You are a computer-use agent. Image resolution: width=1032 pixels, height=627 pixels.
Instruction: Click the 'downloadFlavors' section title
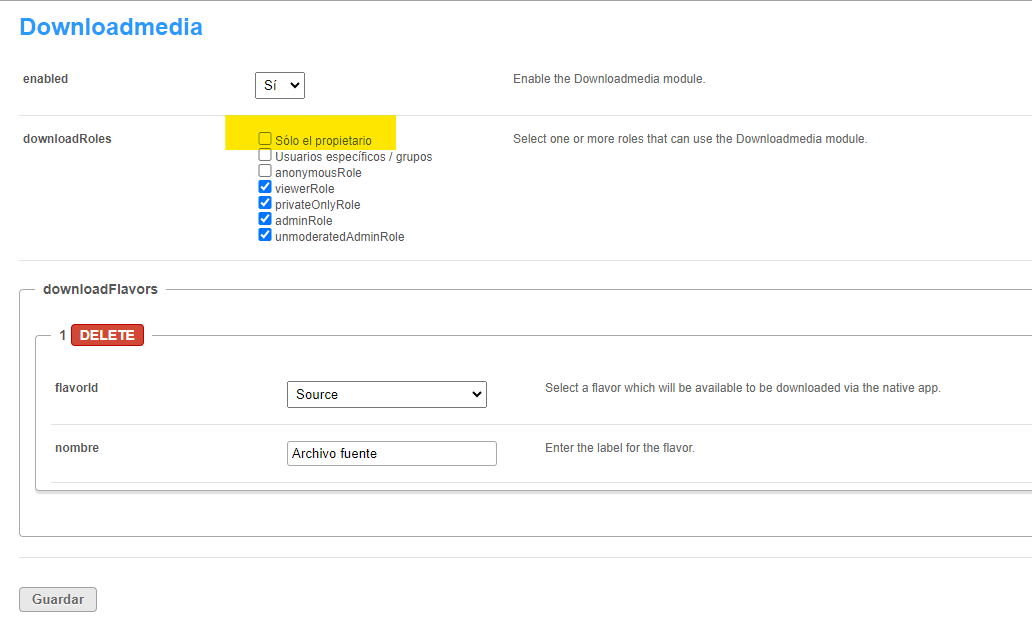100,289
